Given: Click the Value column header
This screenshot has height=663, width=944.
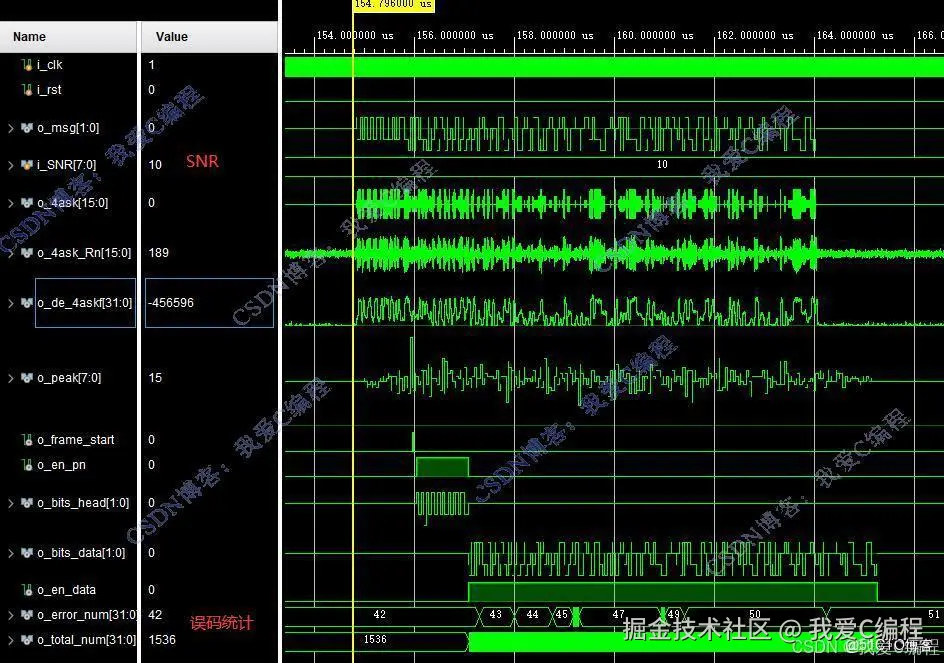Looking at the screenshot, I should 210,37.
